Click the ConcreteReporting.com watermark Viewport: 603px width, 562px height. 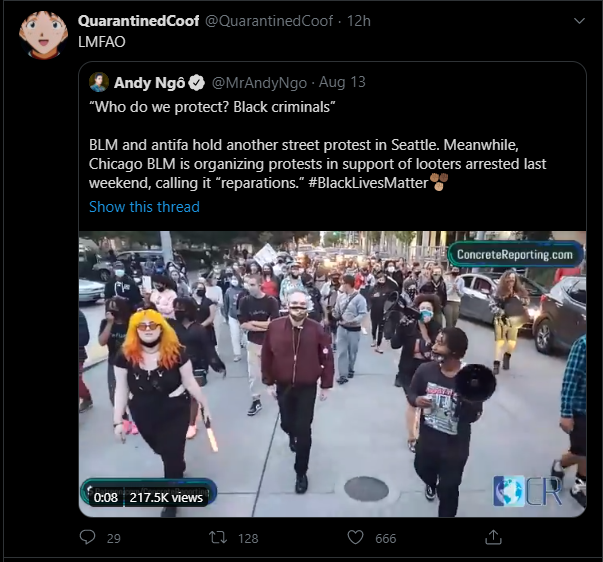tap(515, 254)
